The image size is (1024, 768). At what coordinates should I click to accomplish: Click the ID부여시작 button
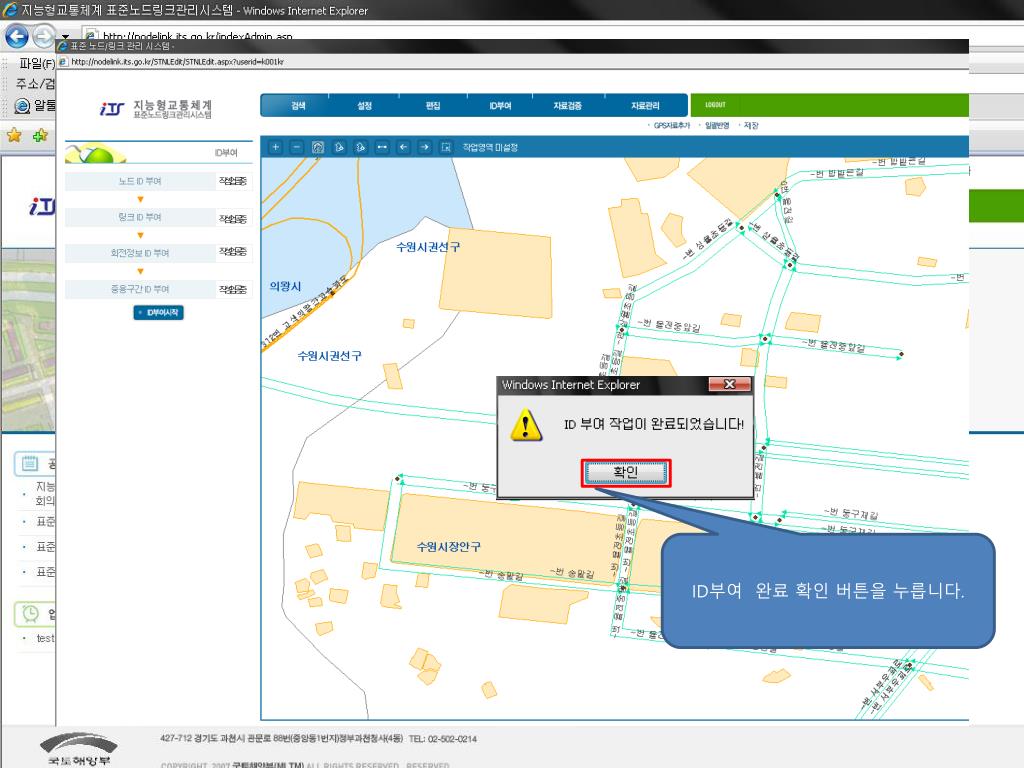tap(159, 313)
